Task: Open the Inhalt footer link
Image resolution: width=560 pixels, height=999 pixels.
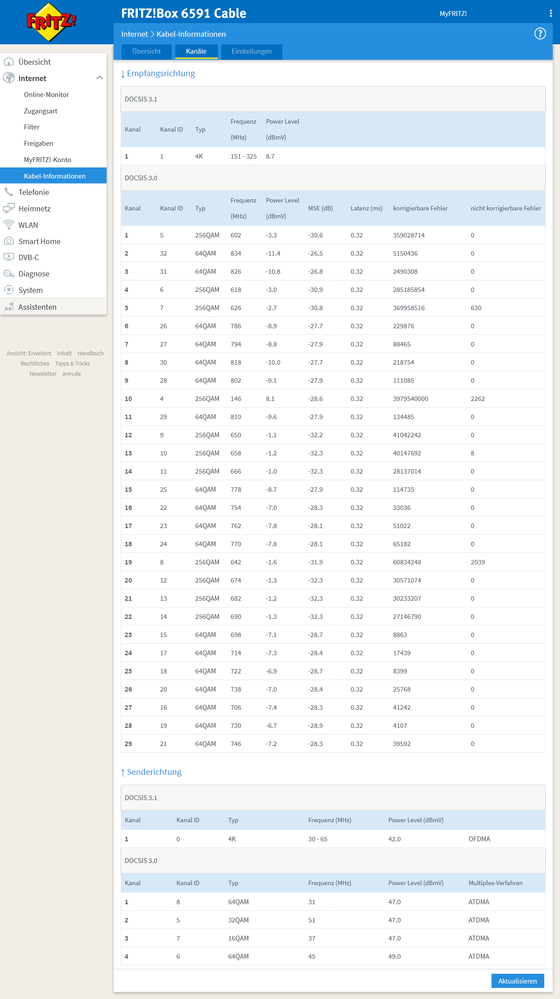Action: point(64,353)
